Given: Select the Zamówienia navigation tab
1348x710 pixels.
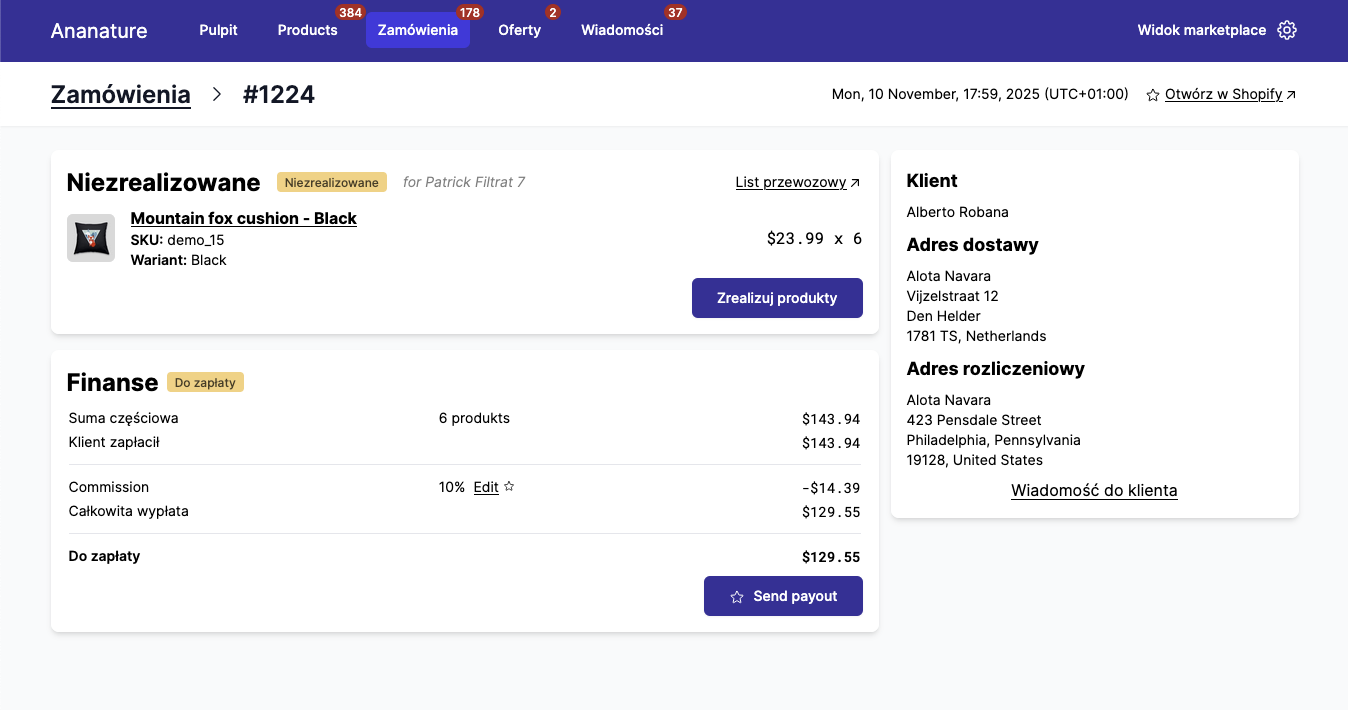Looking at the screenshot, I should 417,30.
